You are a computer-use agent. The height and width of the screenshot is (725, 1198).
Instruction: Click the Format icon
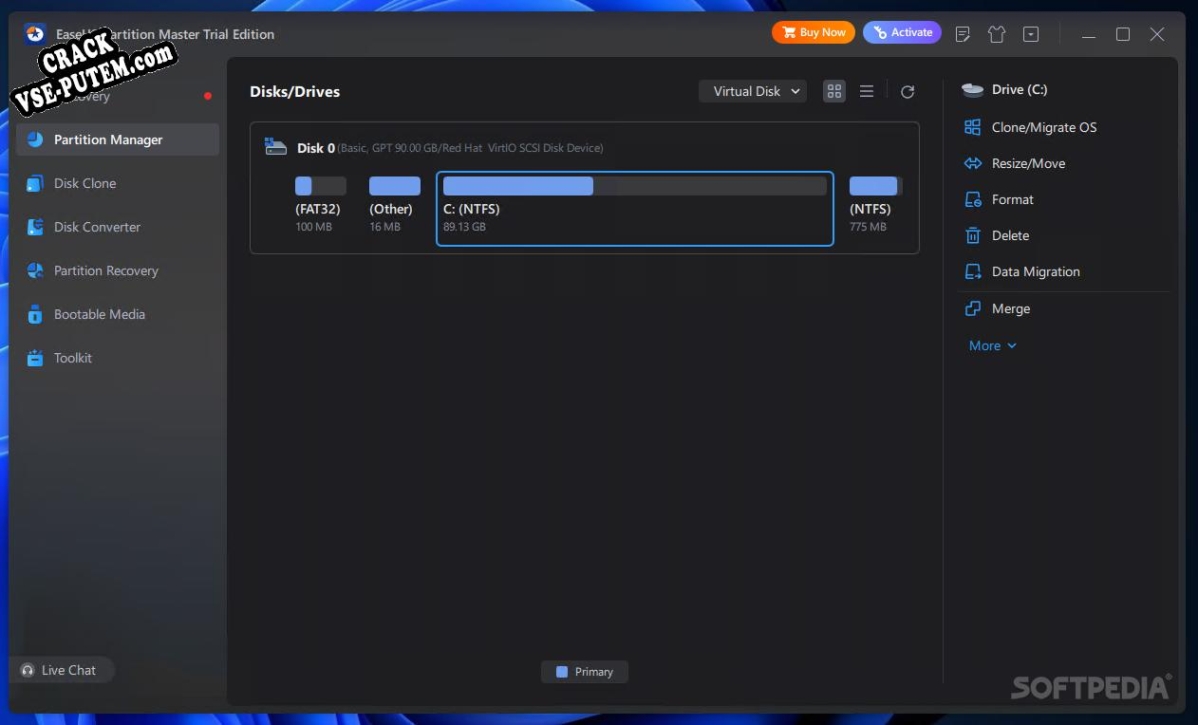click(x=972, y=199)
